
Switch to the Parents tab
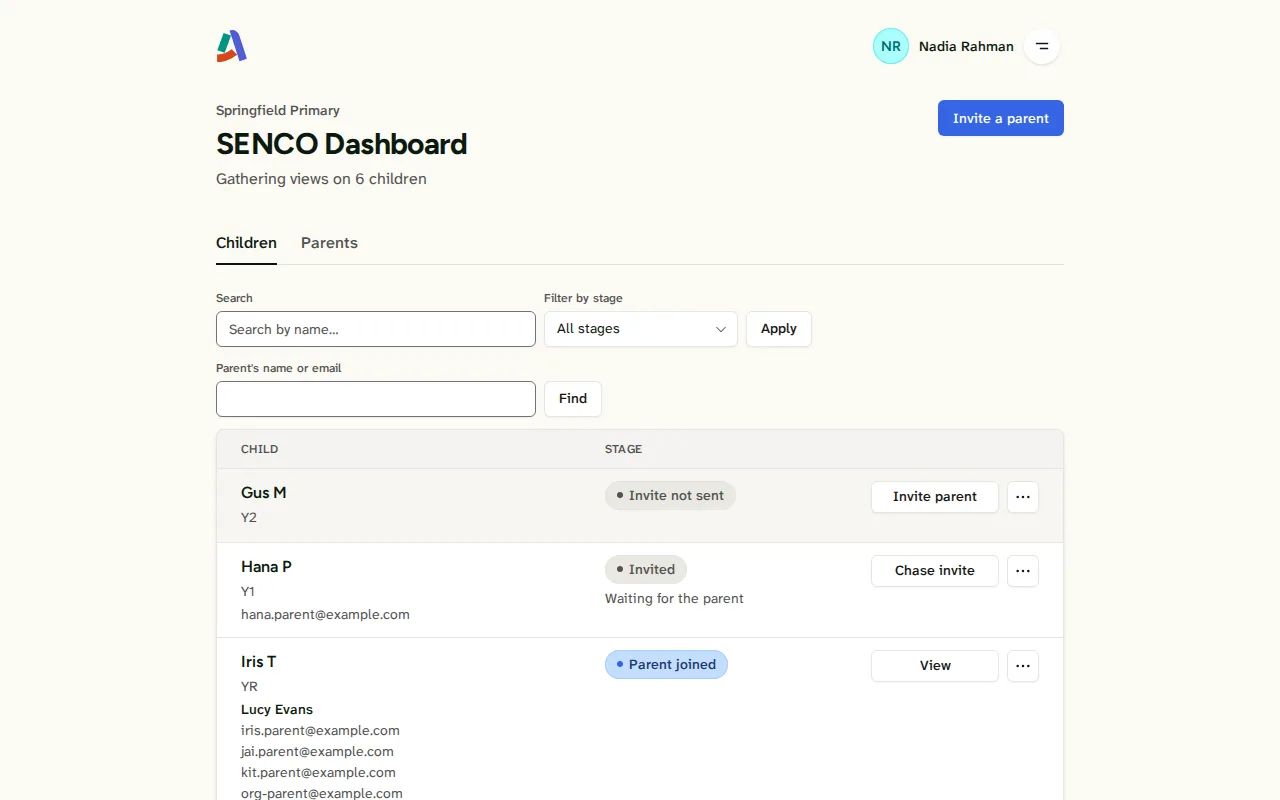click(329, 243)
